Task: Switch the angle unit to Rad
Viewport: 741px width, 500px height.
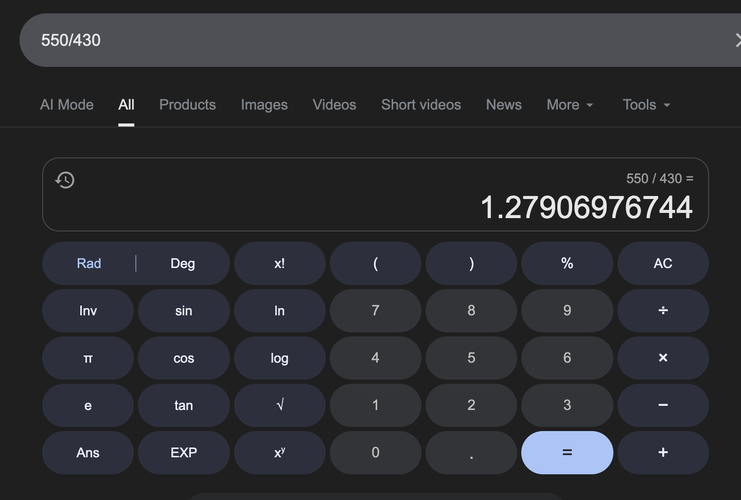Action: coord(89,264)
